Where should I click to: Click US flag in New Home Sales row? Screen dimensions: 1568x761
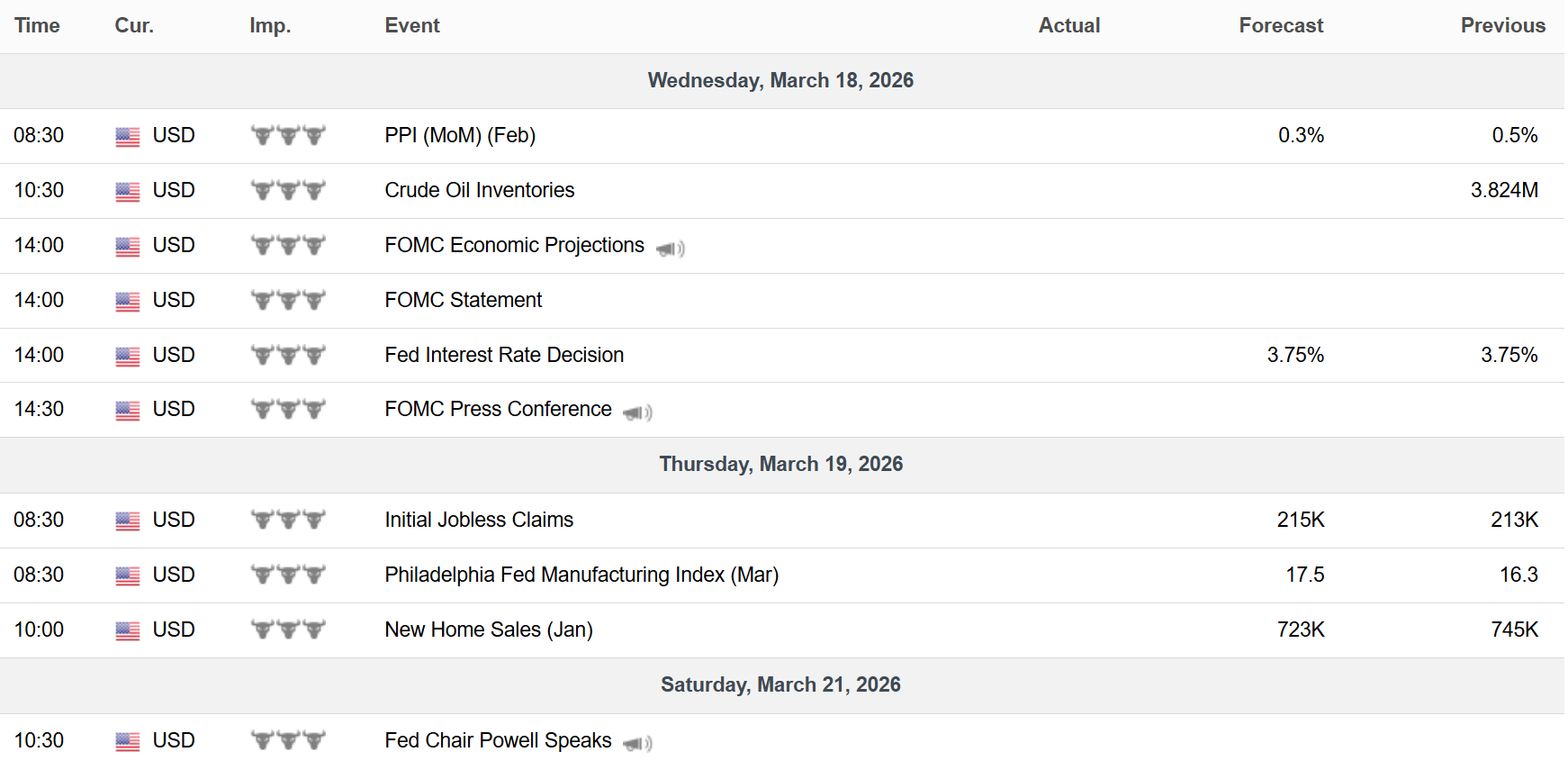point(128,631)
